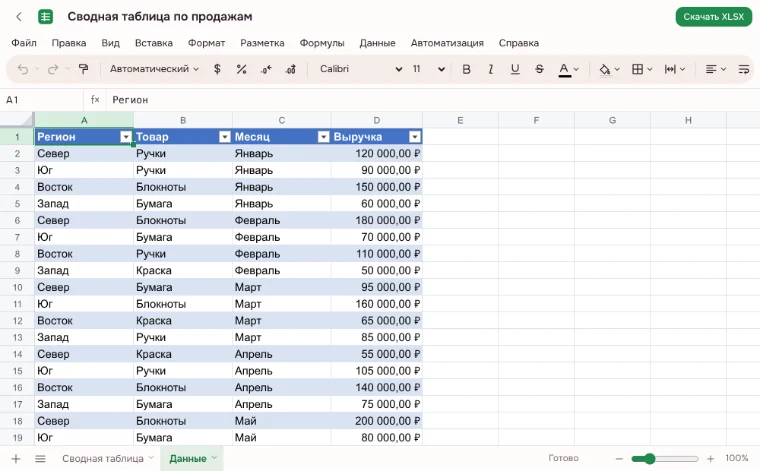Apply currency format with dollar icon

click(217, 69)
